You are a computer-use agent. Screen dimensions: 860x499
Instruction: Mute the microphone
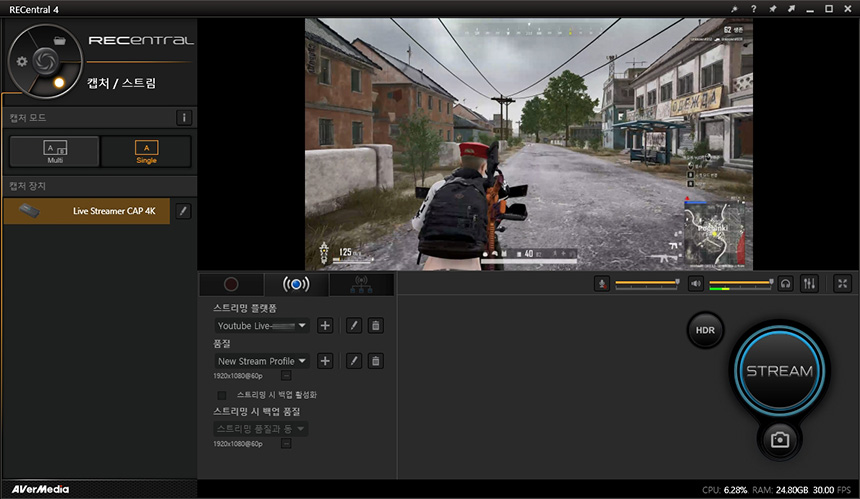coord(602,284)
